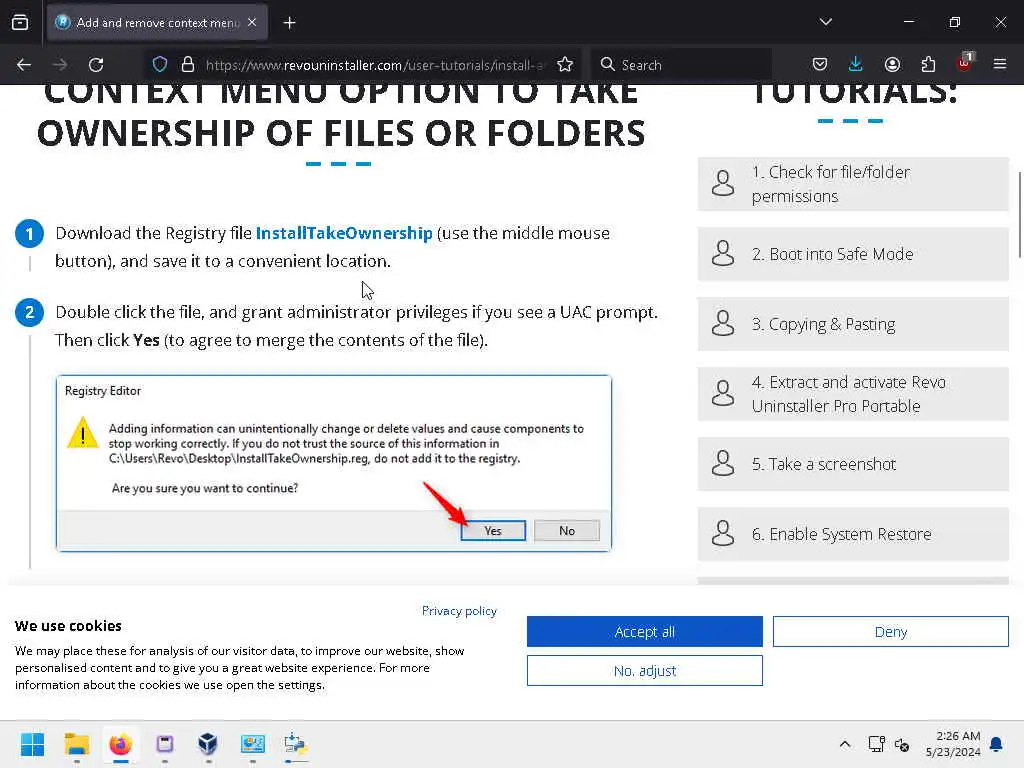Screen dimensions: 1024x768
Task: Open tutorial 3. Copying & Pasting
Action: pyautogui.click(x=853, y=324)
